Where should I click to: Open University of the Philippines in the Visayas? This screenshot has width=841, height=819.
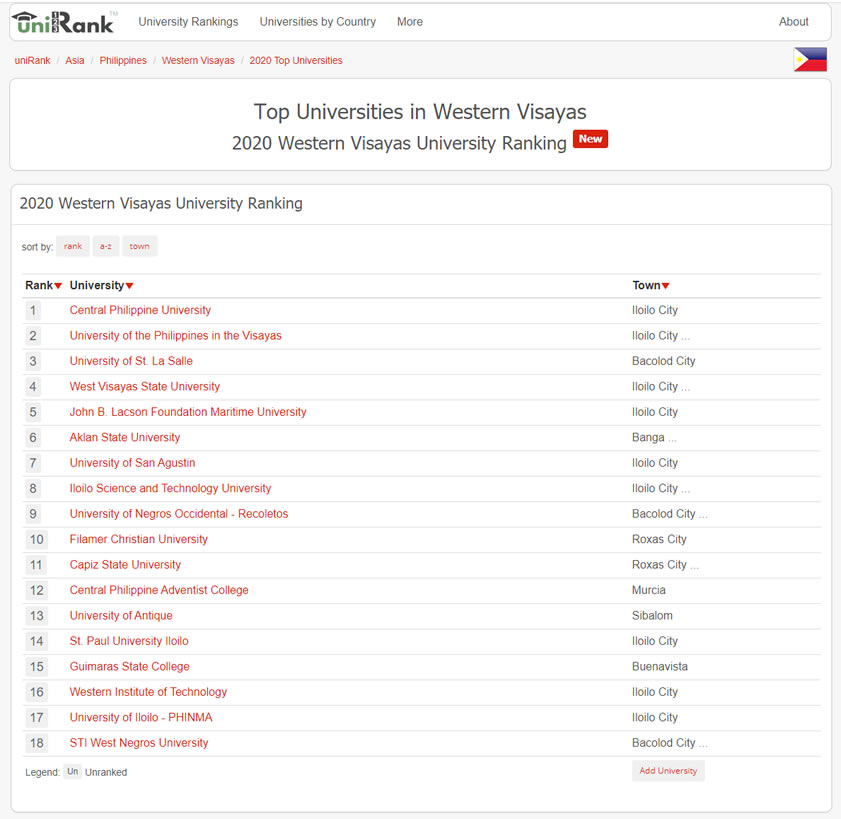(x=175, y=336)
